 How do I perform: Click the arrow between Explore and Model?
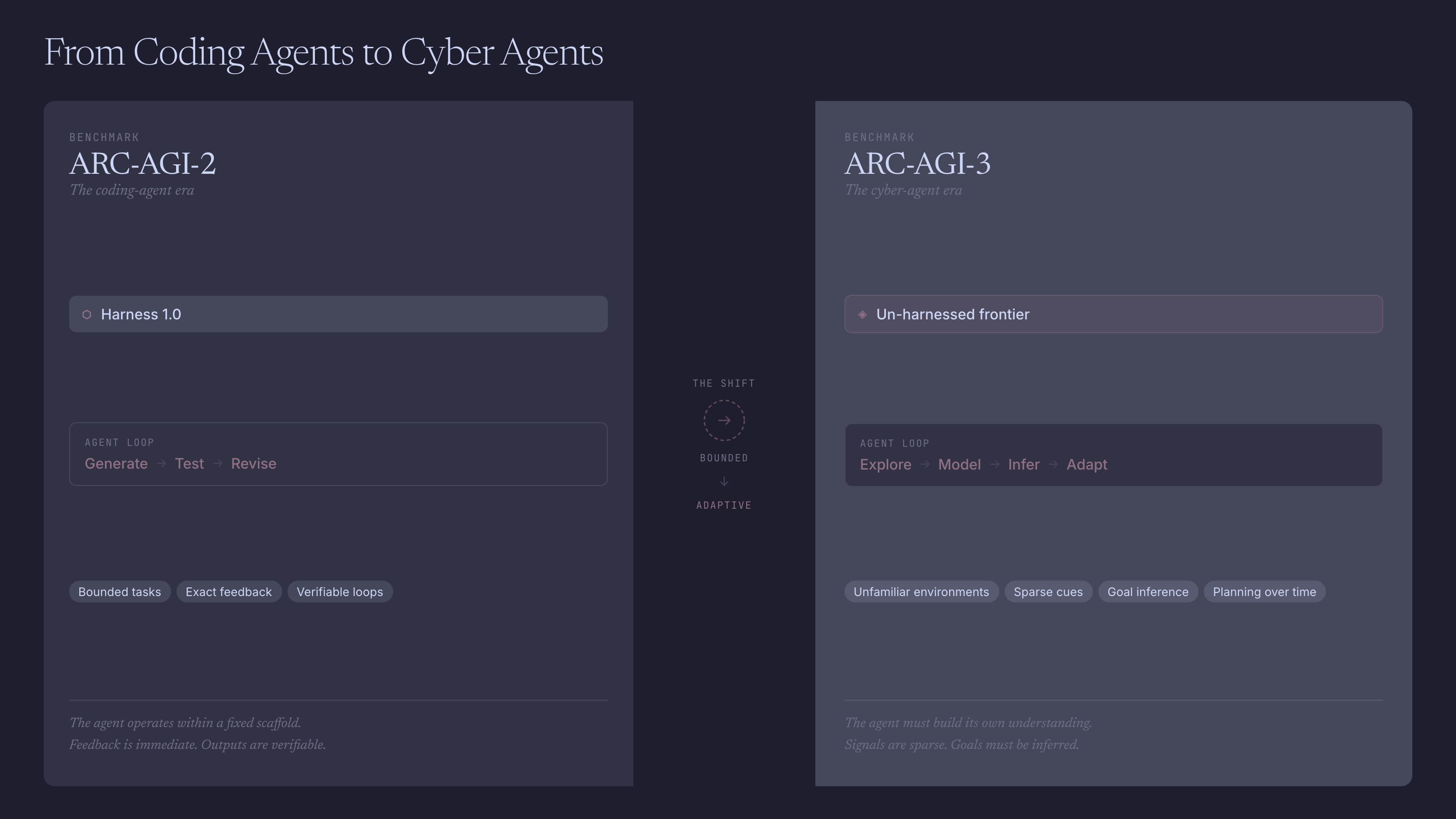(925, 465)
